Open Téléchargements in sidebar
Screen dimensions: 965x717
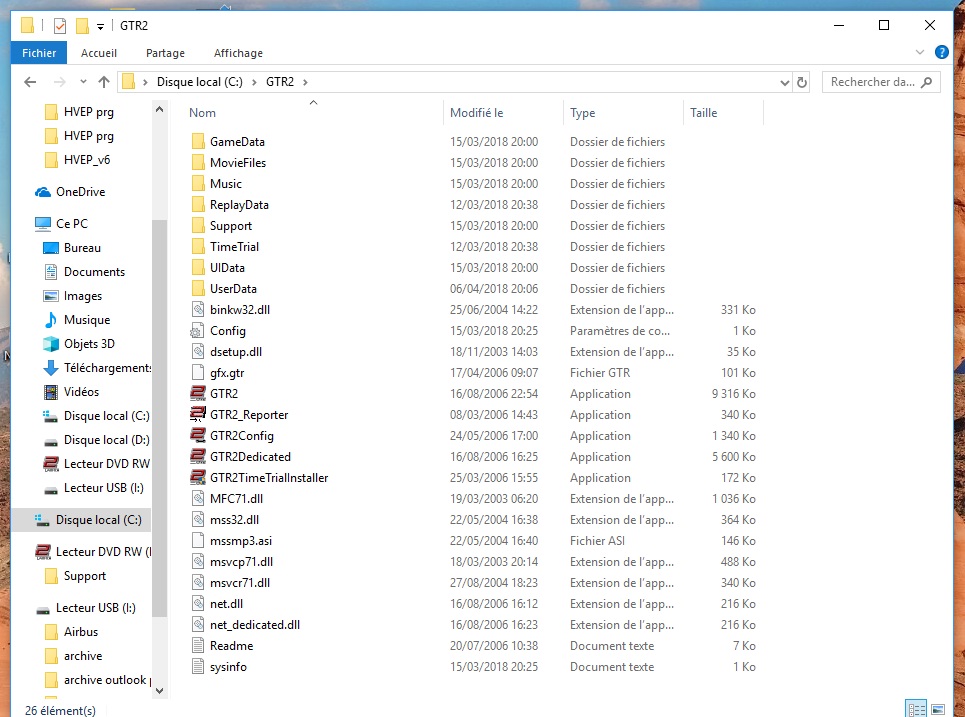click(x=97, y=368)
